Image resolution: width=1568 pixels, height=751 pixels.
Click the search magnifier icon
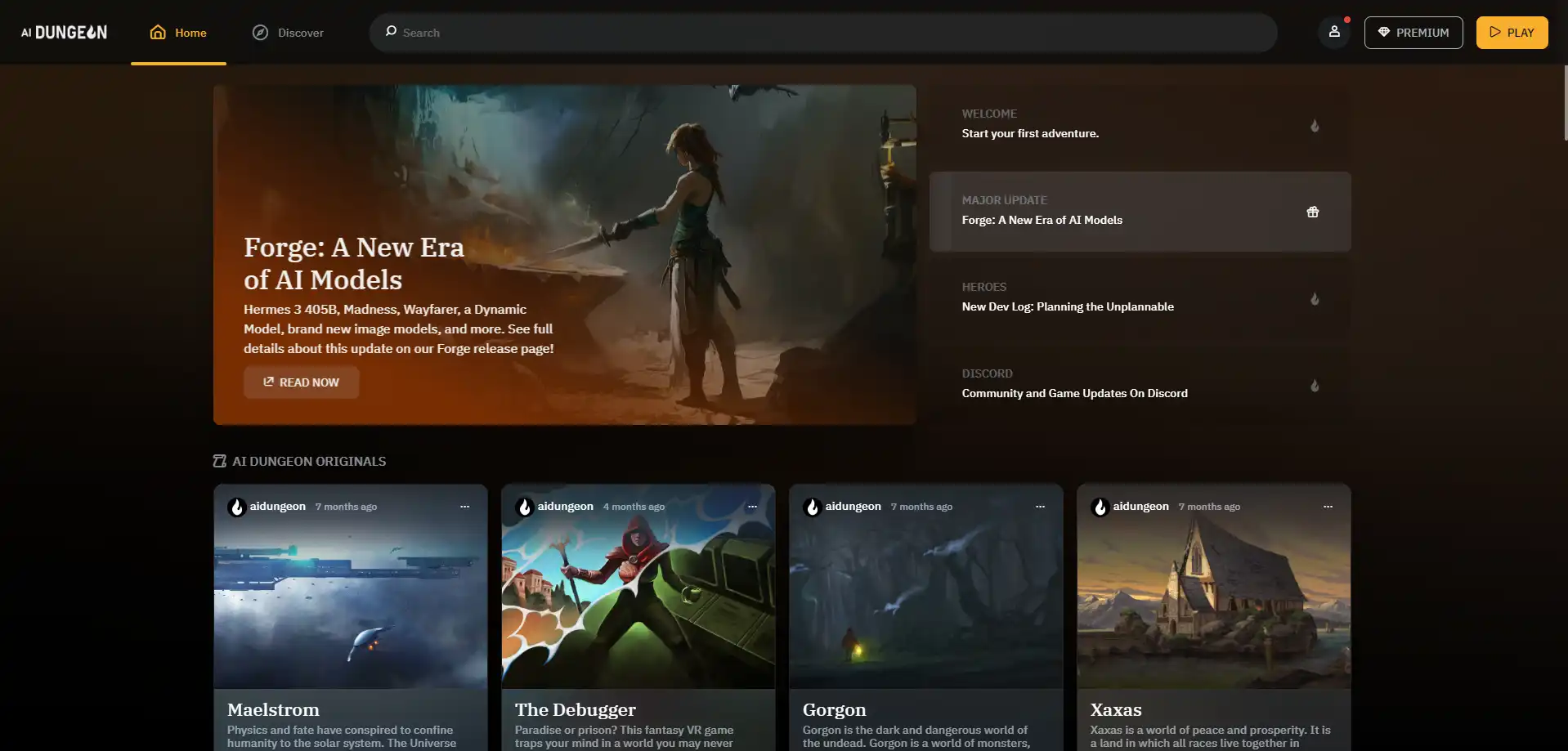click(x=391, y=31)
